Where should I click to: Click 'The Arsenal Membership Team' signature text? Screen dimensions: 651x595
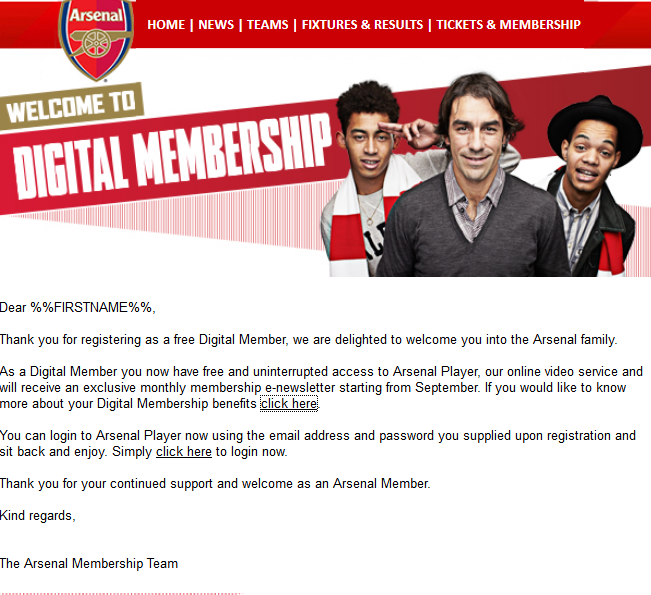[89, 563]
